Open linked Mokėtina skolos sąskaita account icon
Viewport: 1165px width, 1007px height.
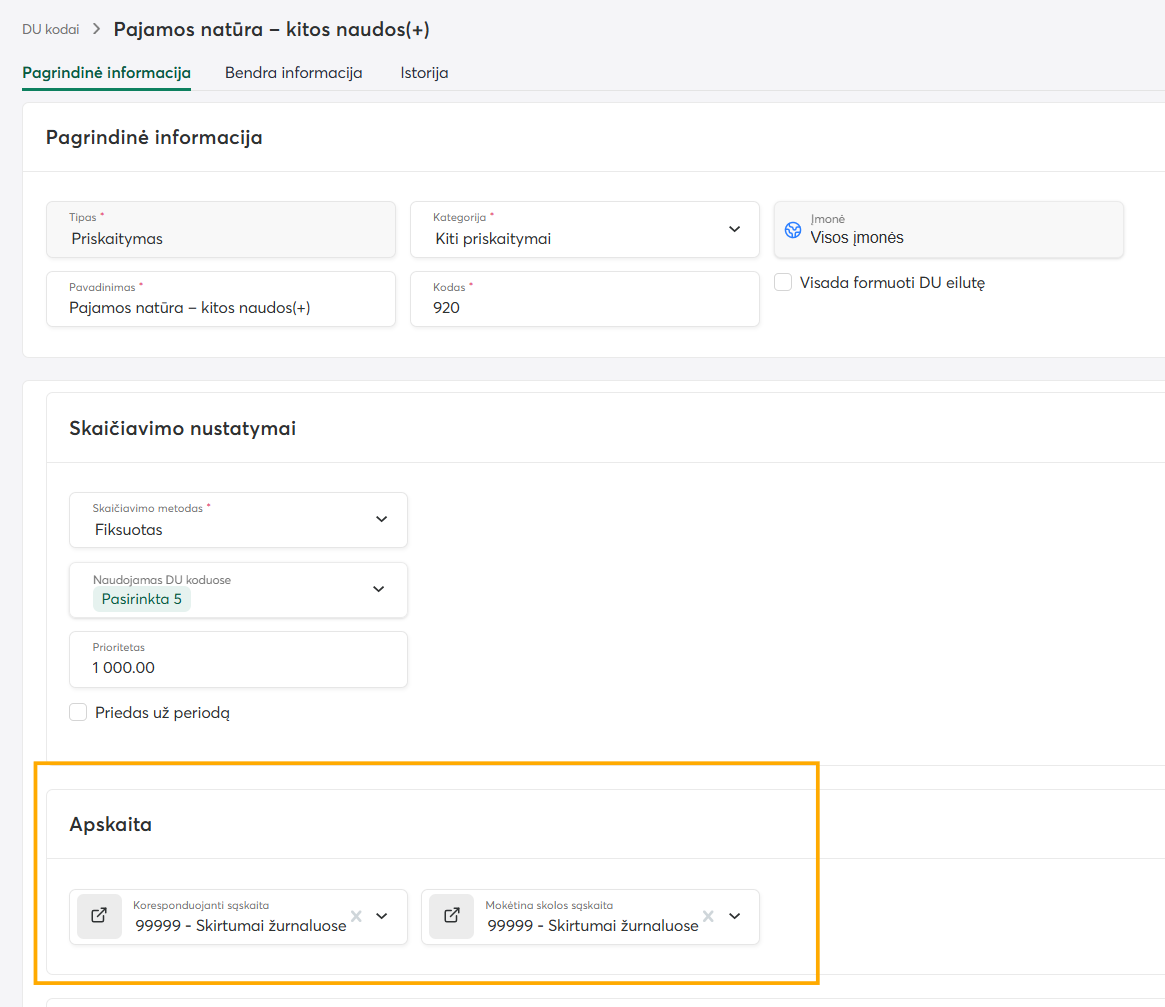click(x=451, y=916)
